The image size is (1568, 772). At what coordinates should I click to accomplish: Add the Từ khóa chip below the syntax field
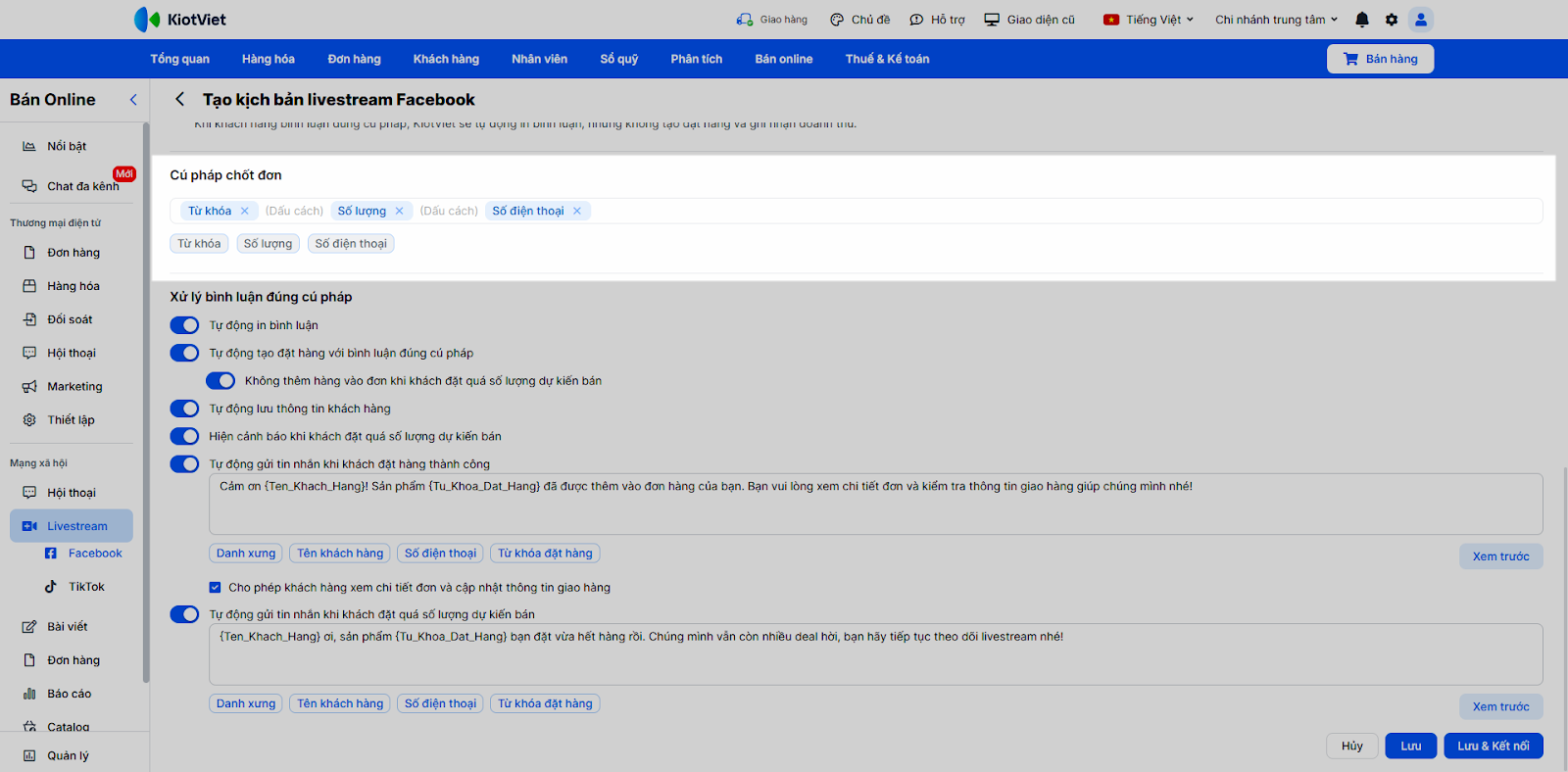click(x=199, y=244)
